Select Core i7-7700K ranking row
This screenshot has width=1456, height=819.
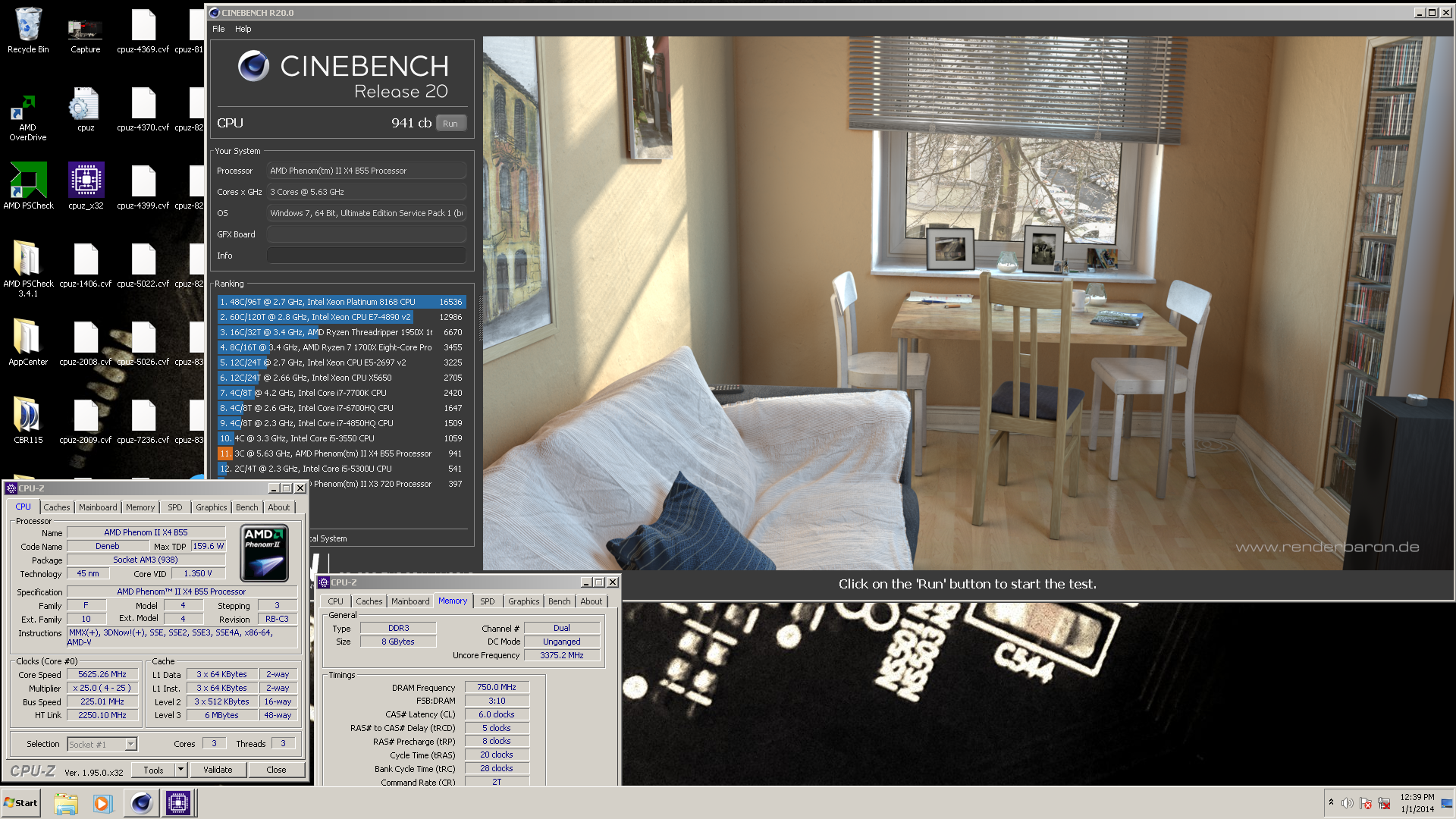[x=341, y=393]
